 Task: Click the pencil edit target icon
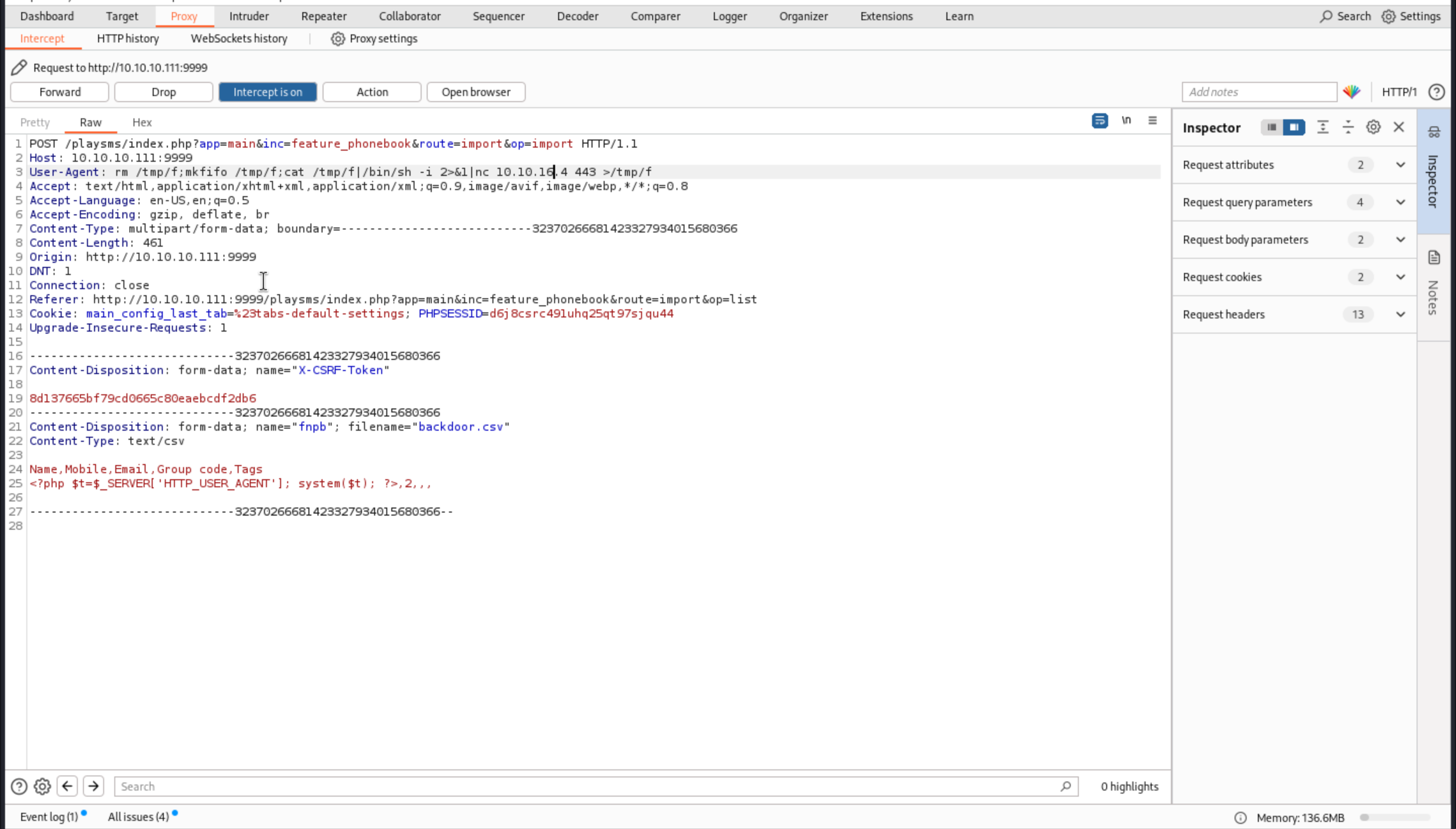(19, 68)
